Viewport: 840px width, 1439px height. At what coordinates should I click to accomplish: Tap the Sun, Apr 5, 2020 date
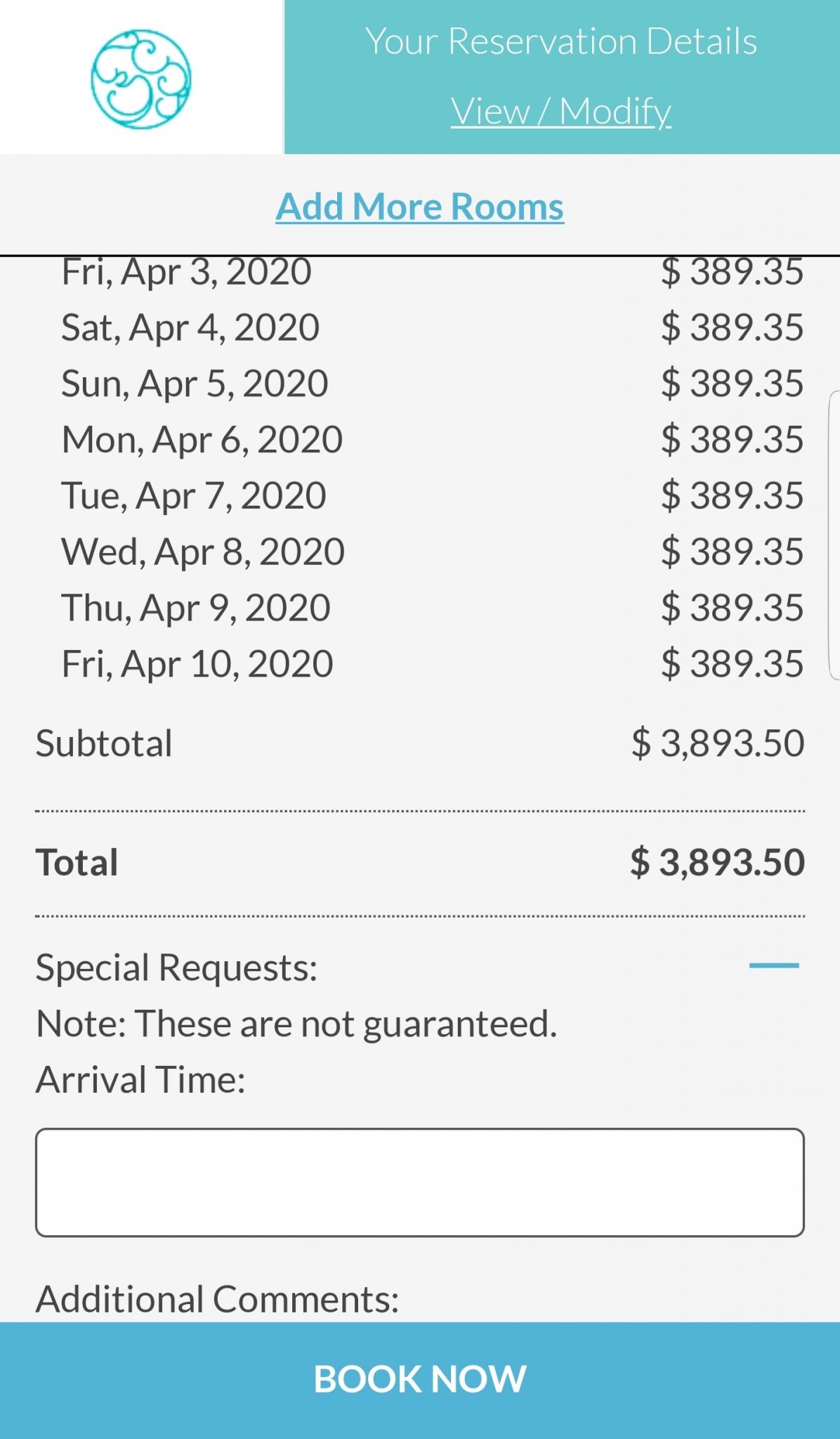[195, 384]
